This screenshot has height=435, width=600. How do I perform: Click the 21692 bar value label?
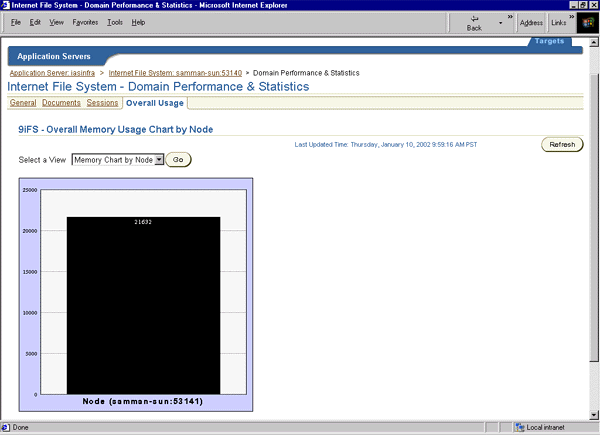[x=143, y=222]
